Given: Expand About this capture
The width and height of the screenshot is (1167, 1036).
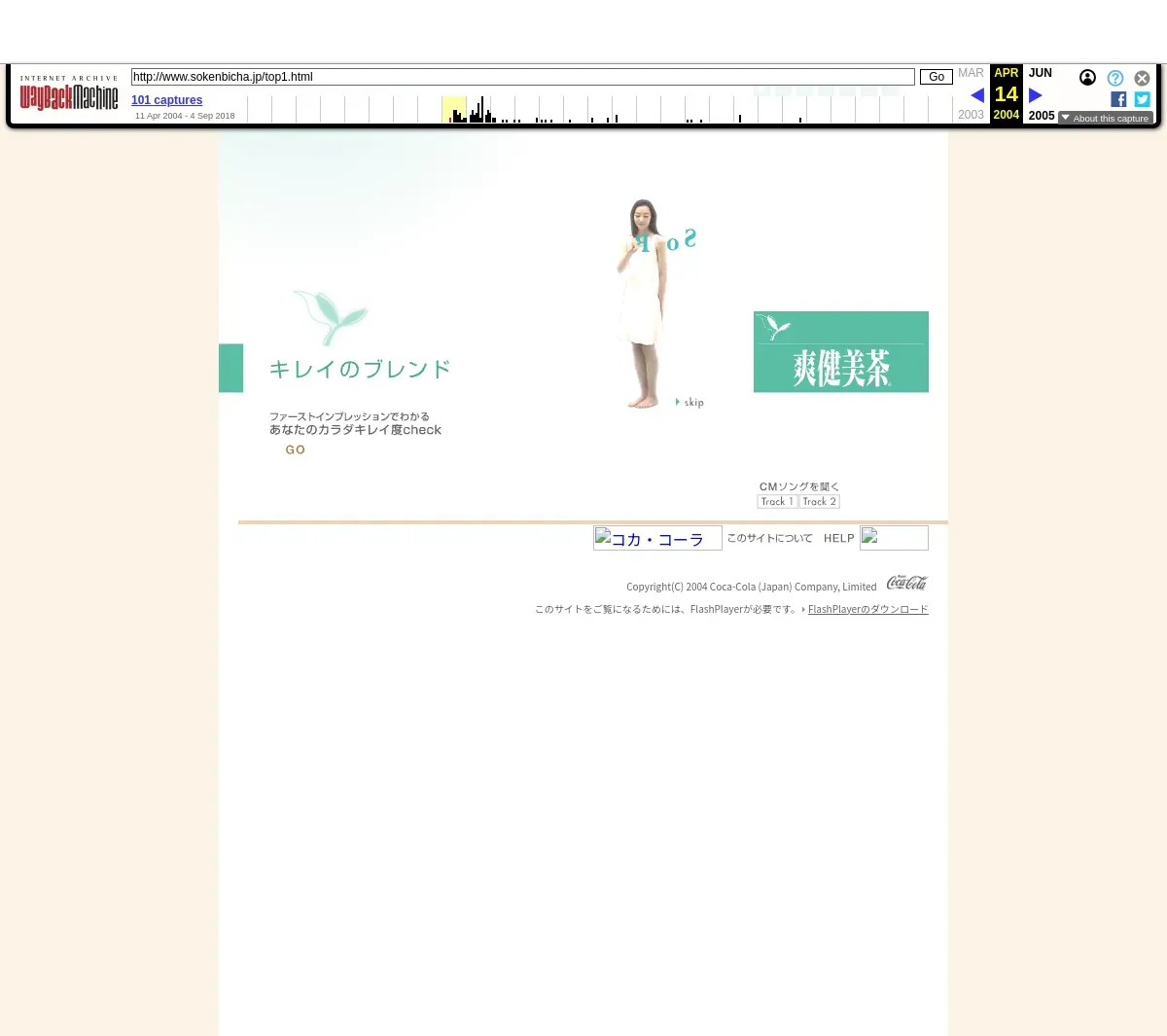Looking at the screenshot, I should click(1106, 118).
